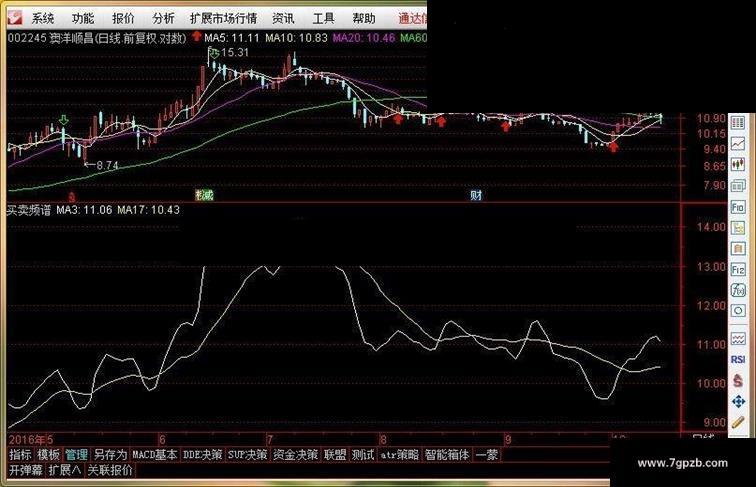This screenshot has width=756, height=487.
Task: Click the wave lines indicator icon
Action: pos(738,339)
